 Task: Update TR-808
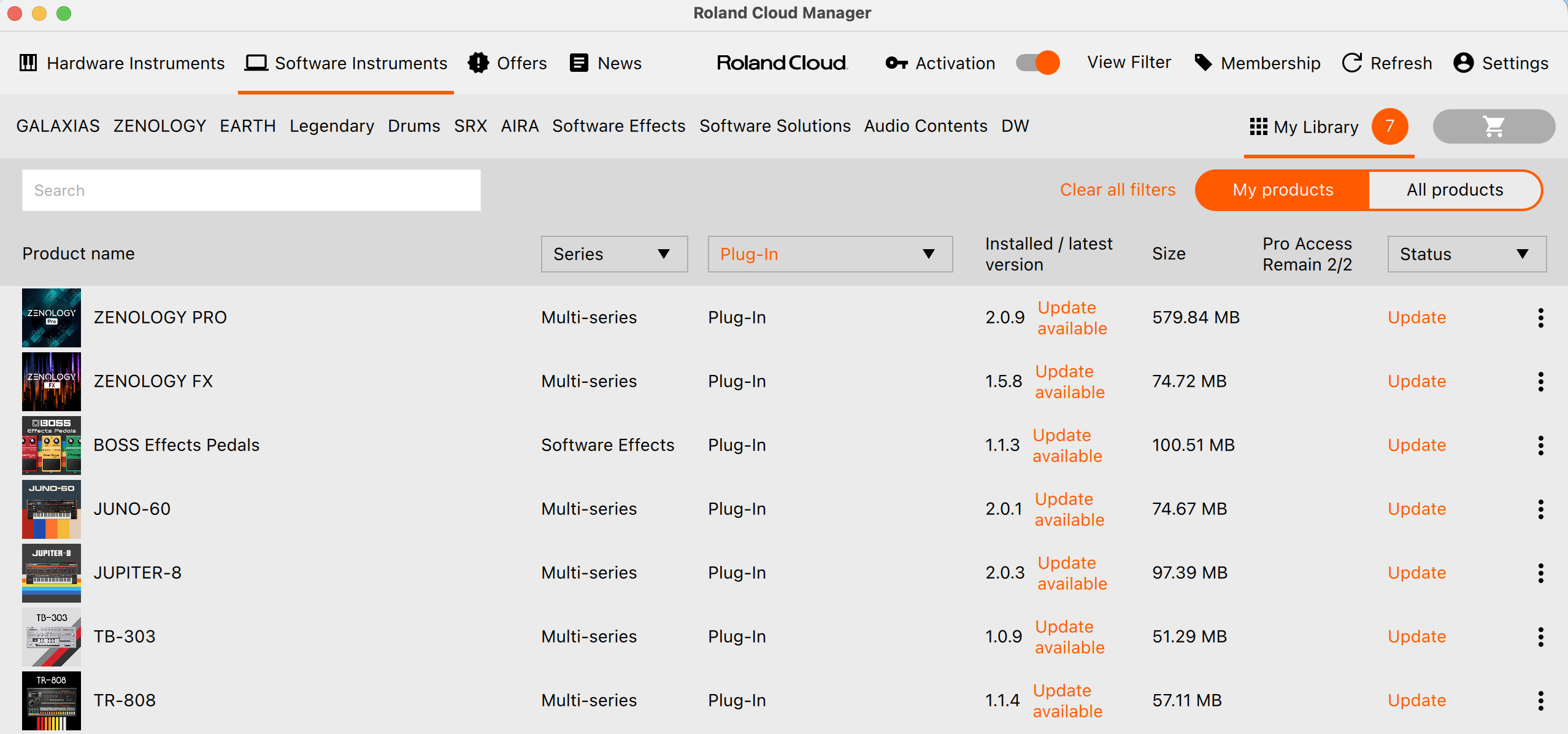(1417, 700)
